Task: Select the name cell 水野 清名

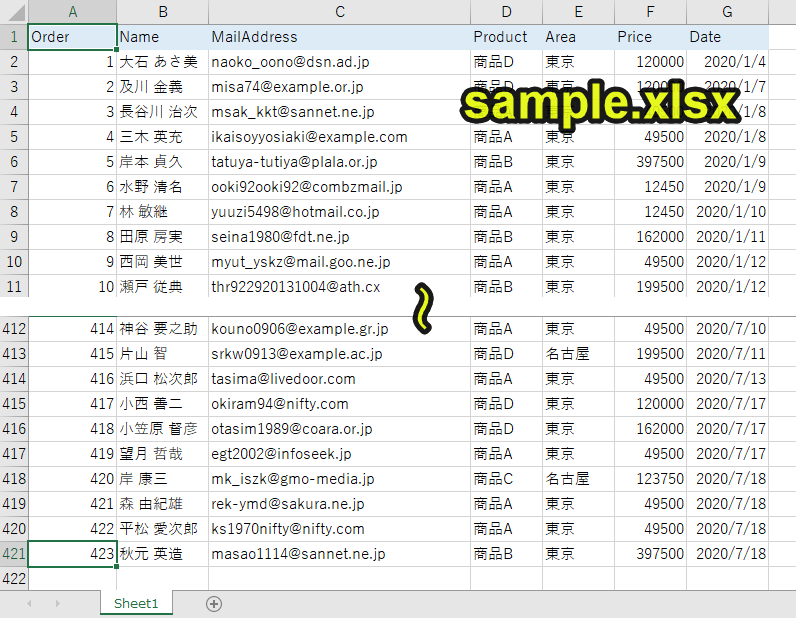Action: [x=162, y=187]
